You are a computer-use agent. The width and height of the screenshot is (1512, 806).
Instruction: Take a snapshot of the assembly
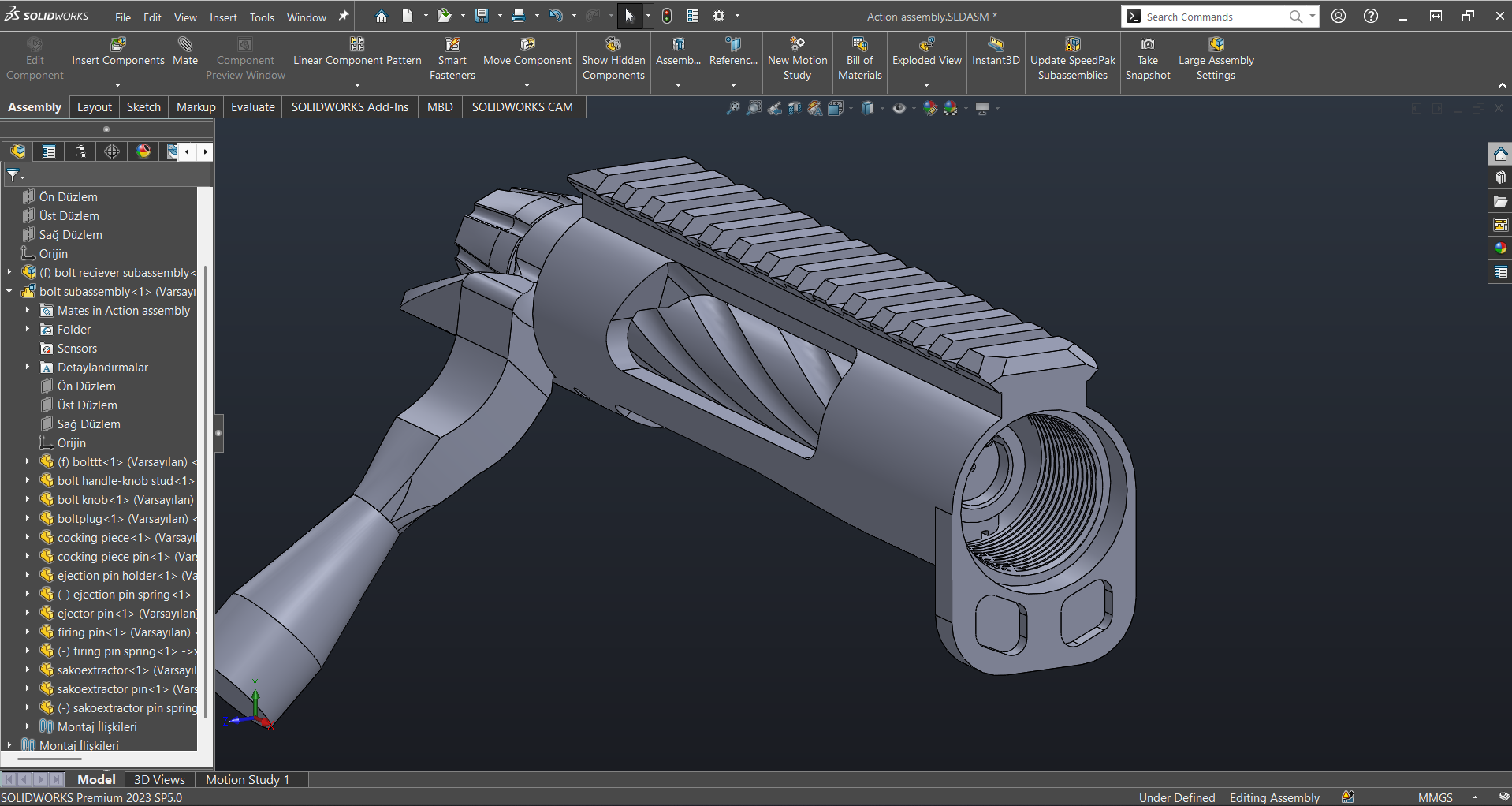pos(1148,45)
